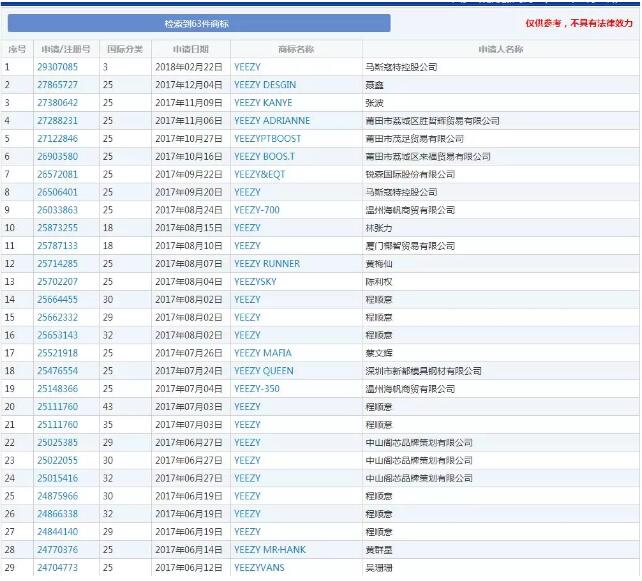Click the 国际分类 column header
Image resolution: width=642 pixels, height=581 pixels.
pos(125,50)
